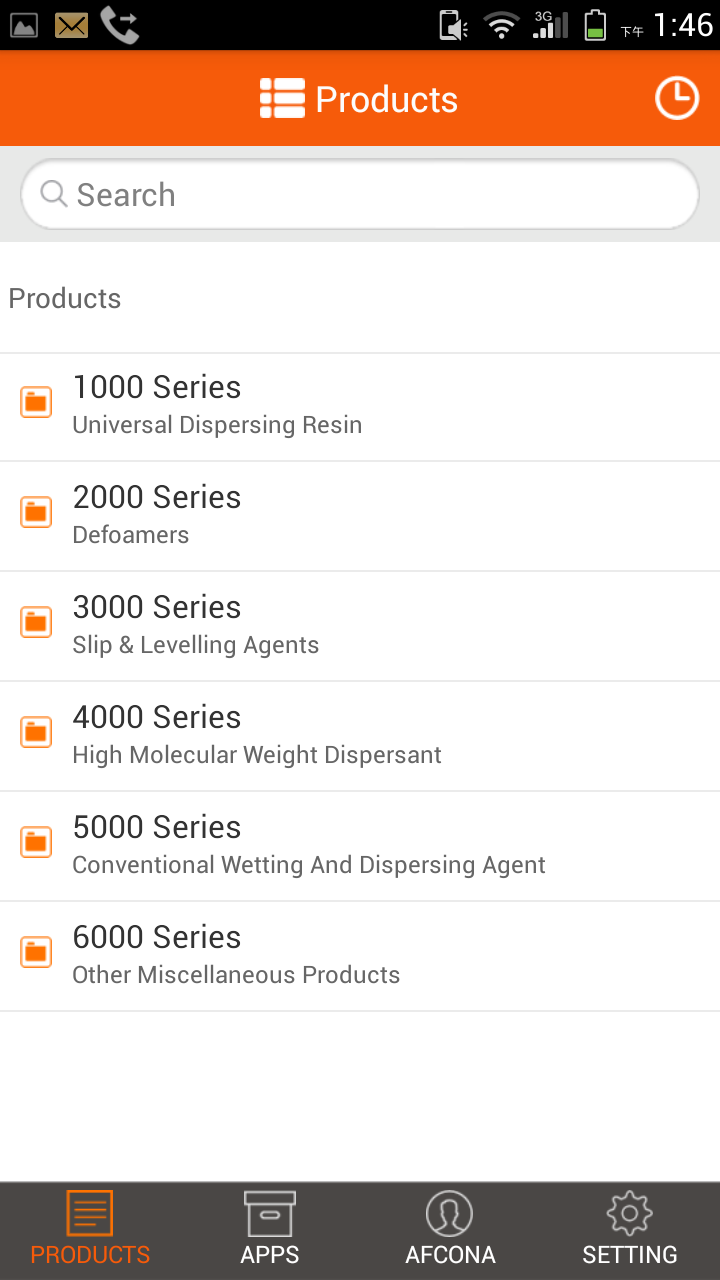Click the 5000 Series folder icon
The height and width of the screenshot is (1280, 720).
click(37, 842)
